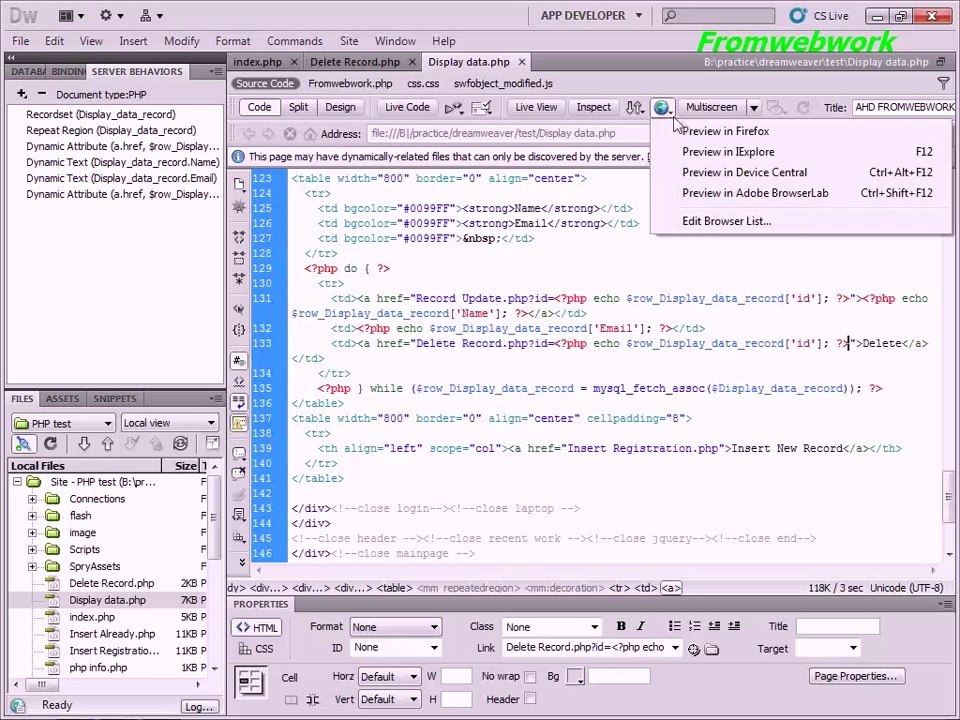Open the css.css related file
This screenshot has height=720, width=960.
pyautogui.click(x=423, y=83)
